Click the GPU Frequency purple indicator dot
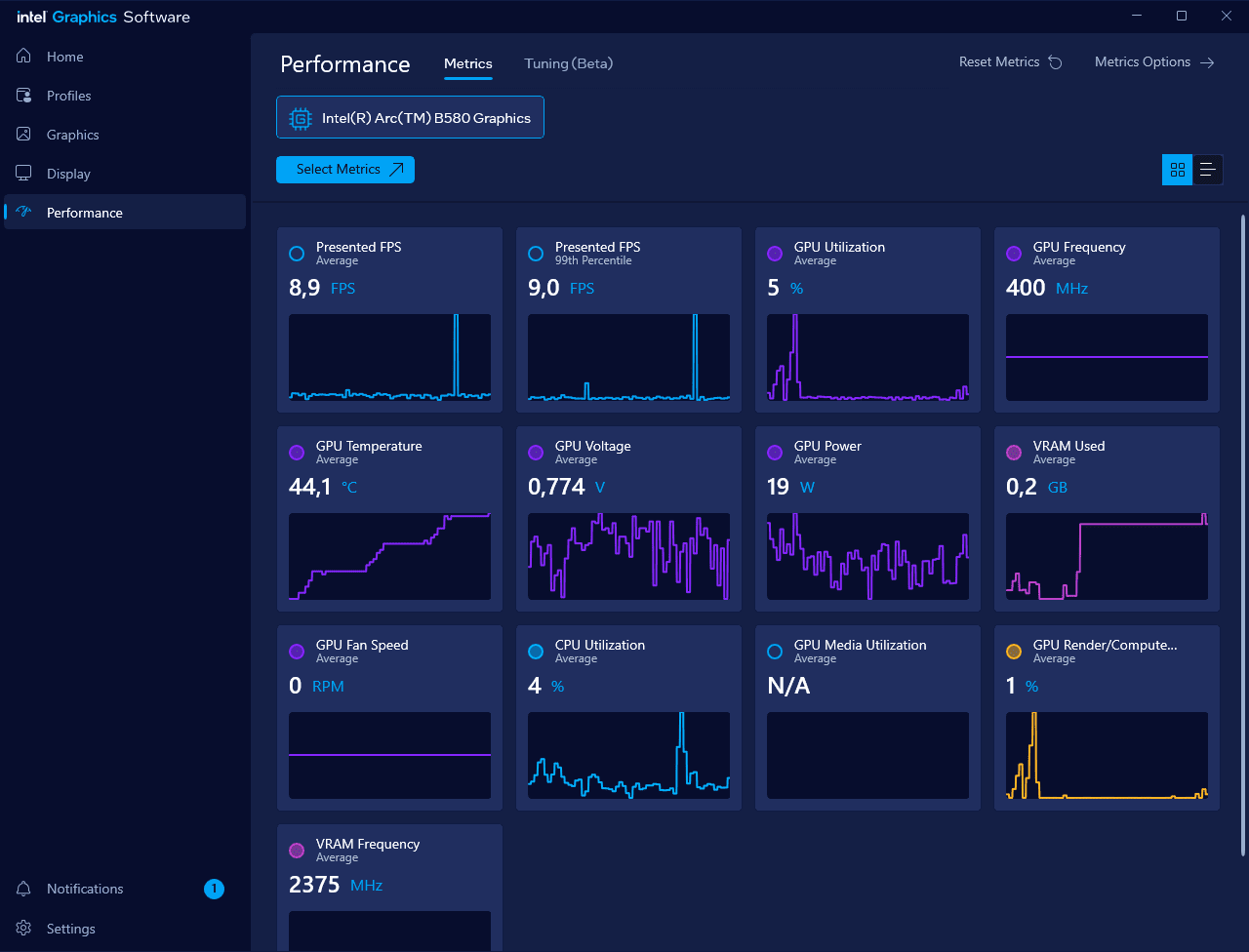The image size is (1249, 952). coord(1014,254)
